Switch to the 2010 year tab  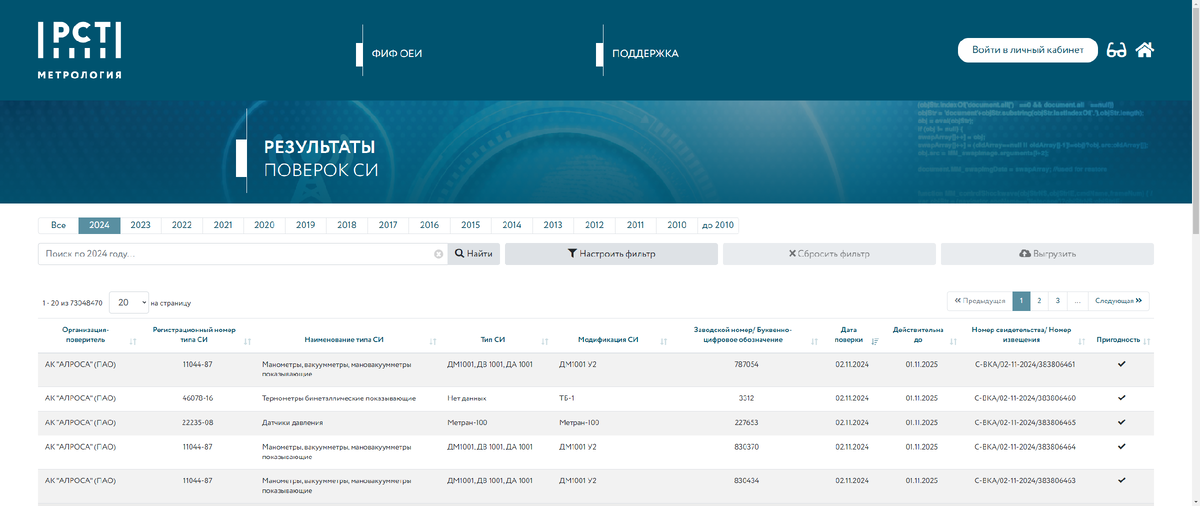pyautogui.click(x=677, y=225)
